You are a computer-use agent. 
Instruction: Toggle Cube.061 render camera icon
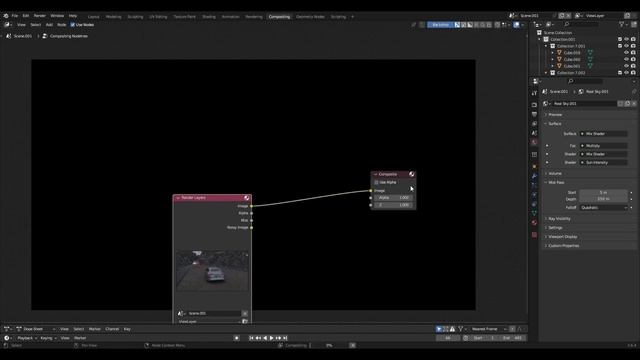[x=633, y=66]
